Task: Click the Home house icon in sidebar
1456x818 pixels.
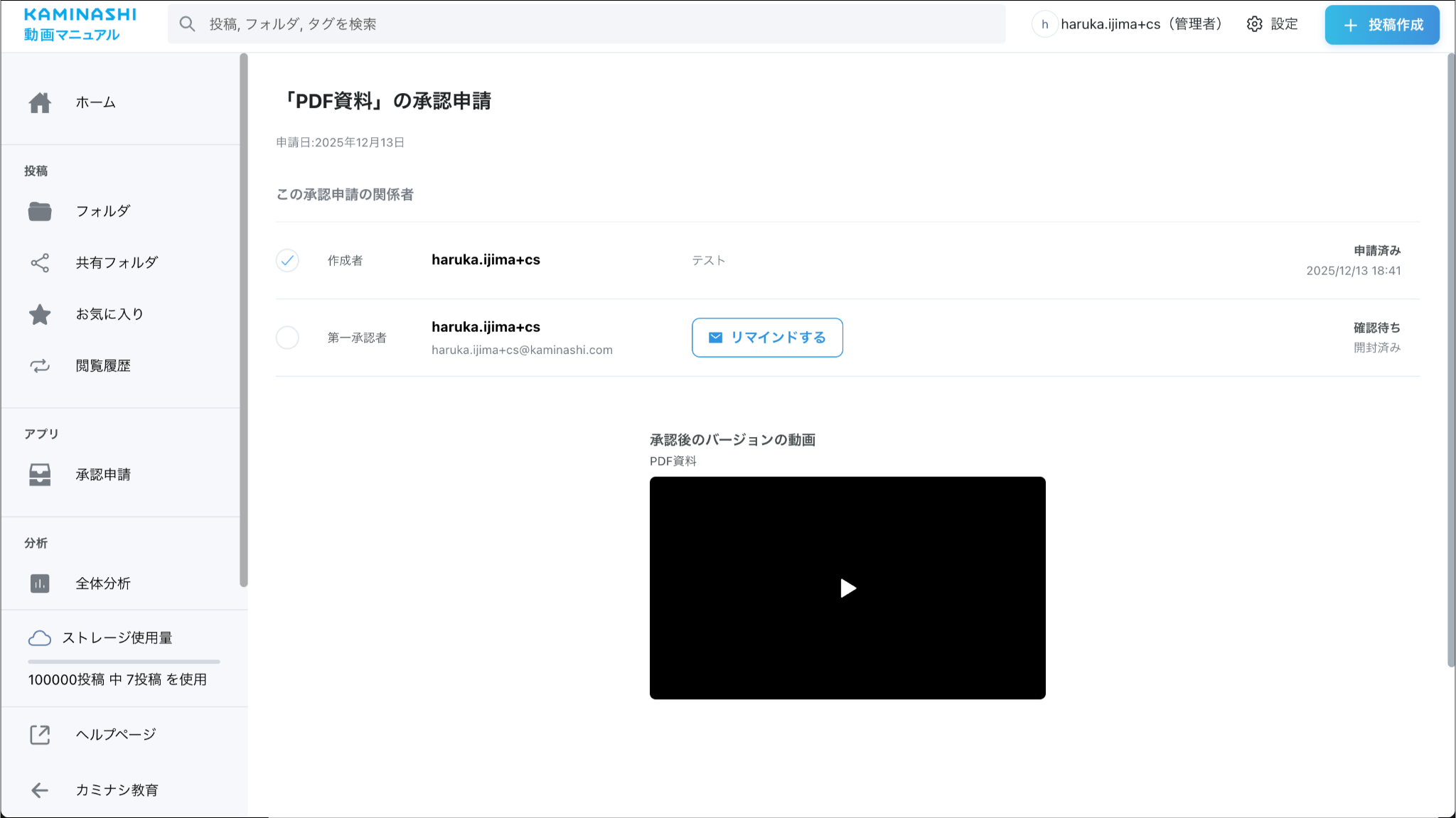Action: coord(40,103)
